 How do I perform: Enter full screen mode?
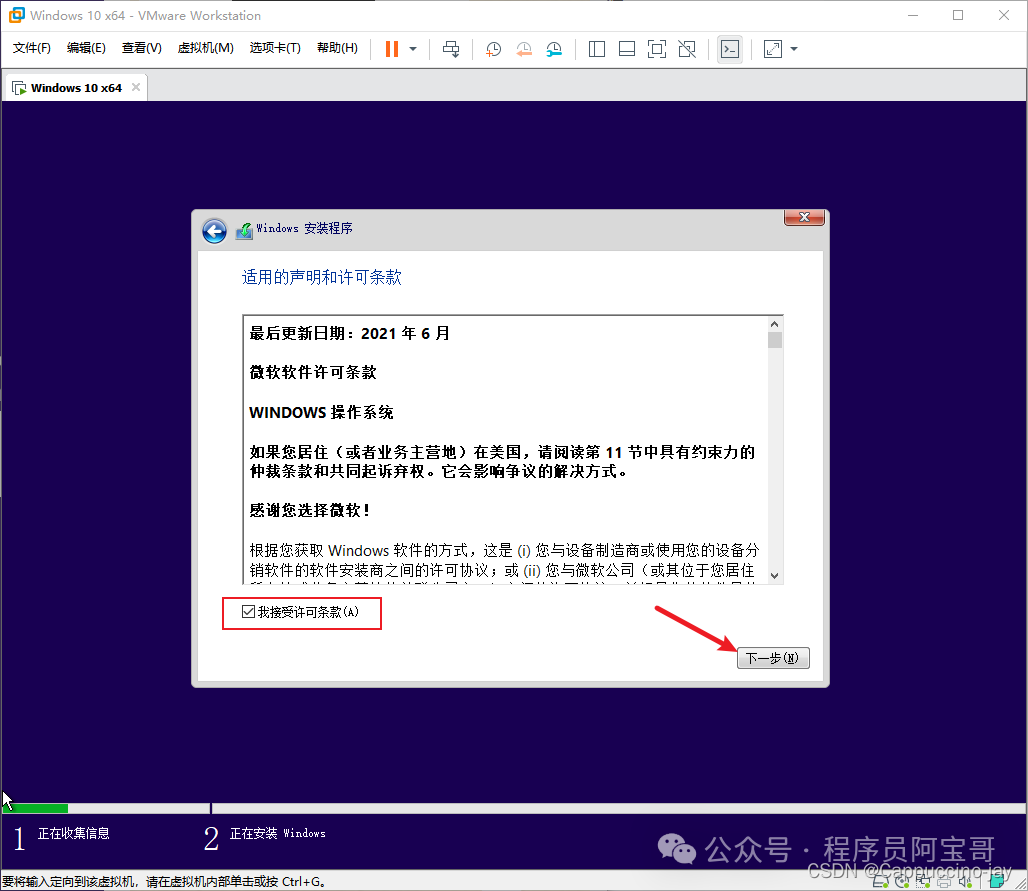tap(656, 49)
